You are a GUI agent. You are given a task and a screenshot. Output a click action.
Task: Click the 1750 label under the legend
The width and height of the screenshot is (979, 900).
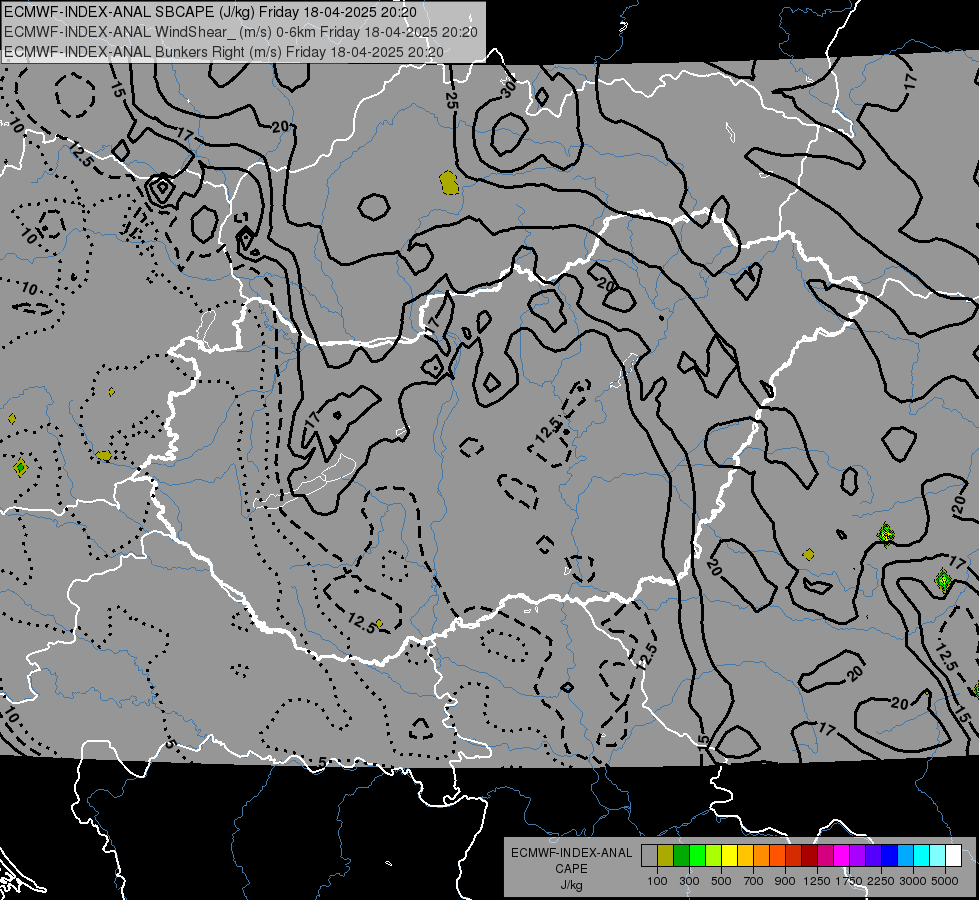click(x=849, y=881)
